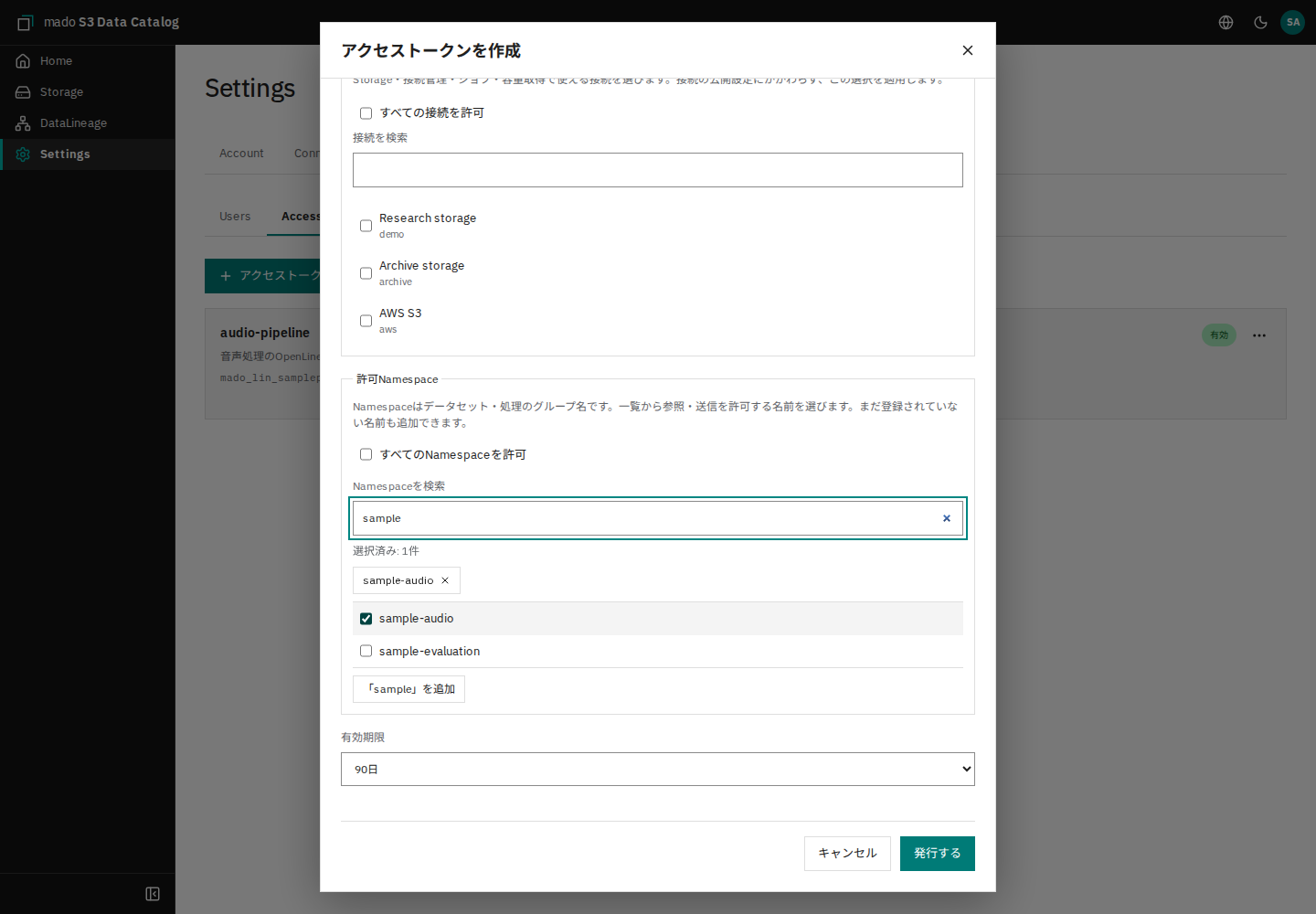Viewport: 1316px width, 914px height.
Task: Click the 発行する button
Action: (x=938, y=854)
